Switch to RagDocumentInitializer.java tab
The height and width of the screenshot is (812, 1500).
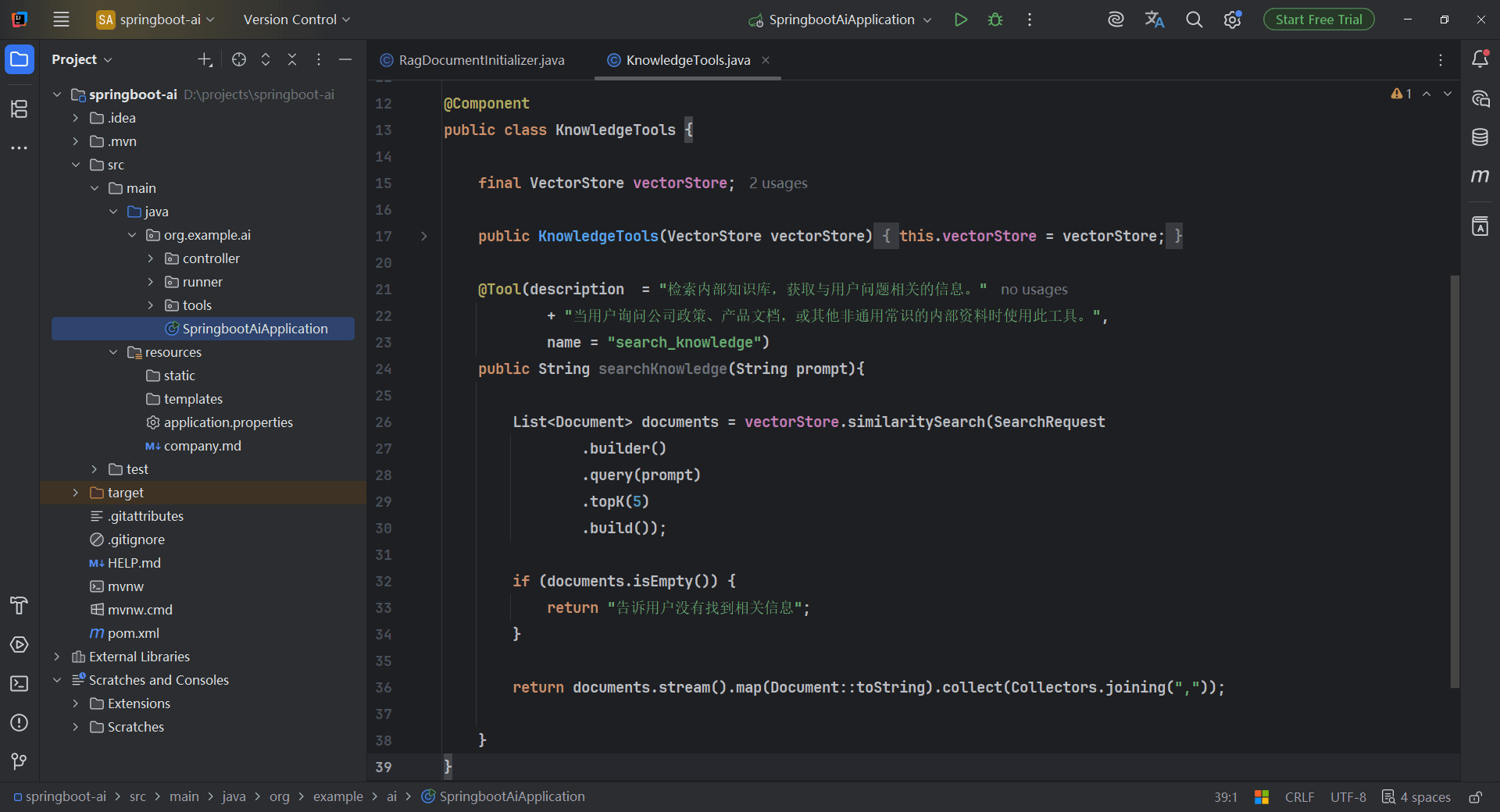point(472,60)
